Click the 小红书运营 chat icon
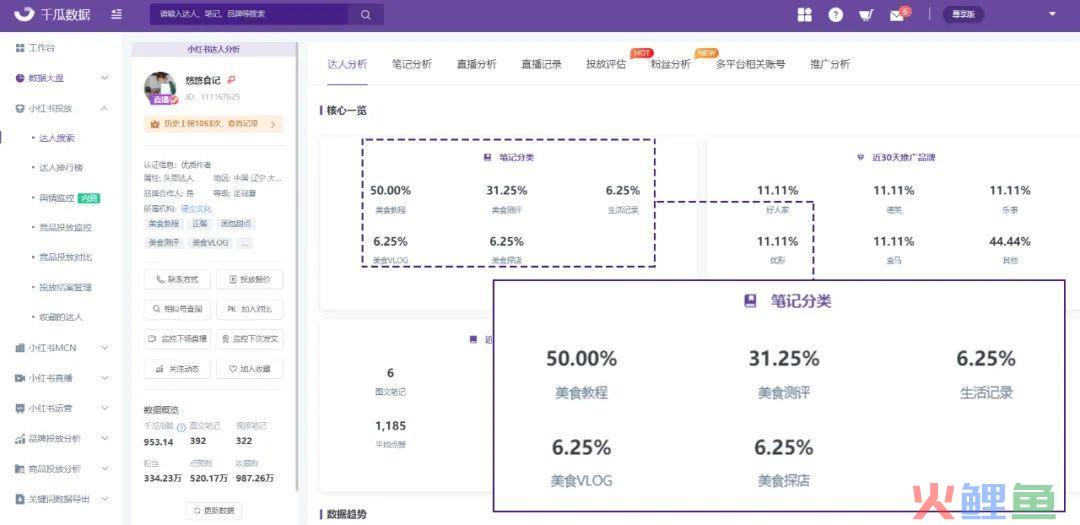The height and width of the screenshot is (525, 1080). pyautogui.click(x=20, y=408)
